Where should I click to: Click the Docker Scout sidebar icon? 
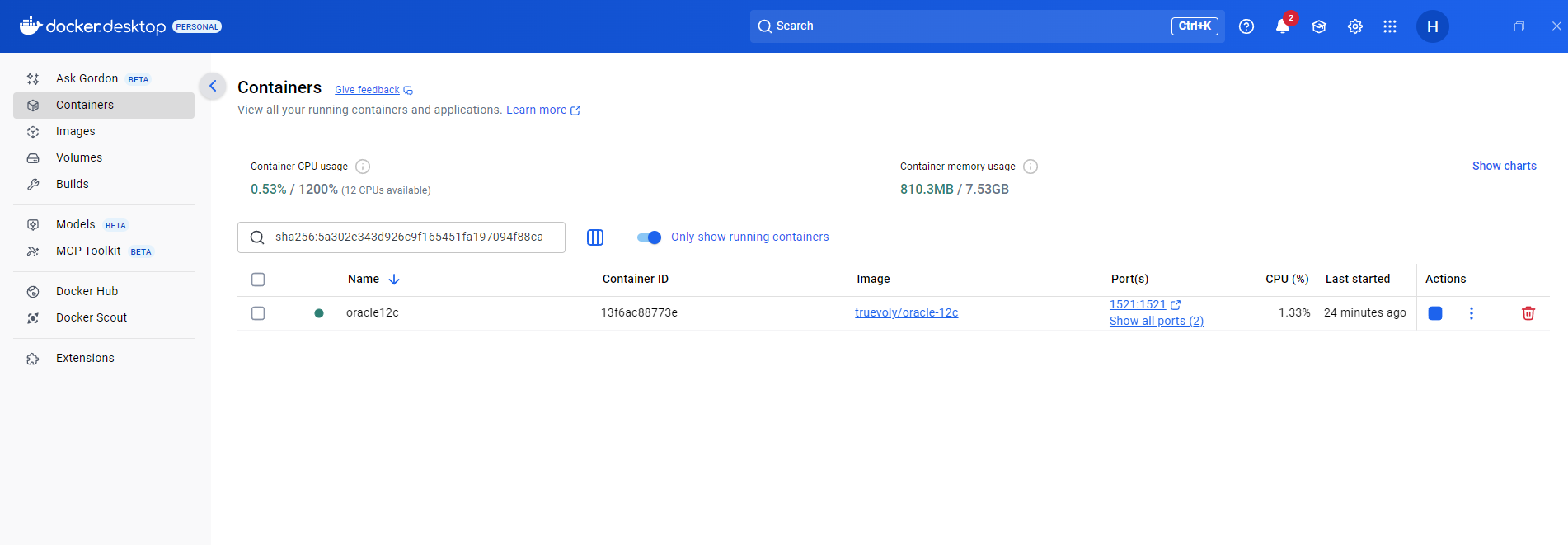pyautogui.click(x=33, y=318)
